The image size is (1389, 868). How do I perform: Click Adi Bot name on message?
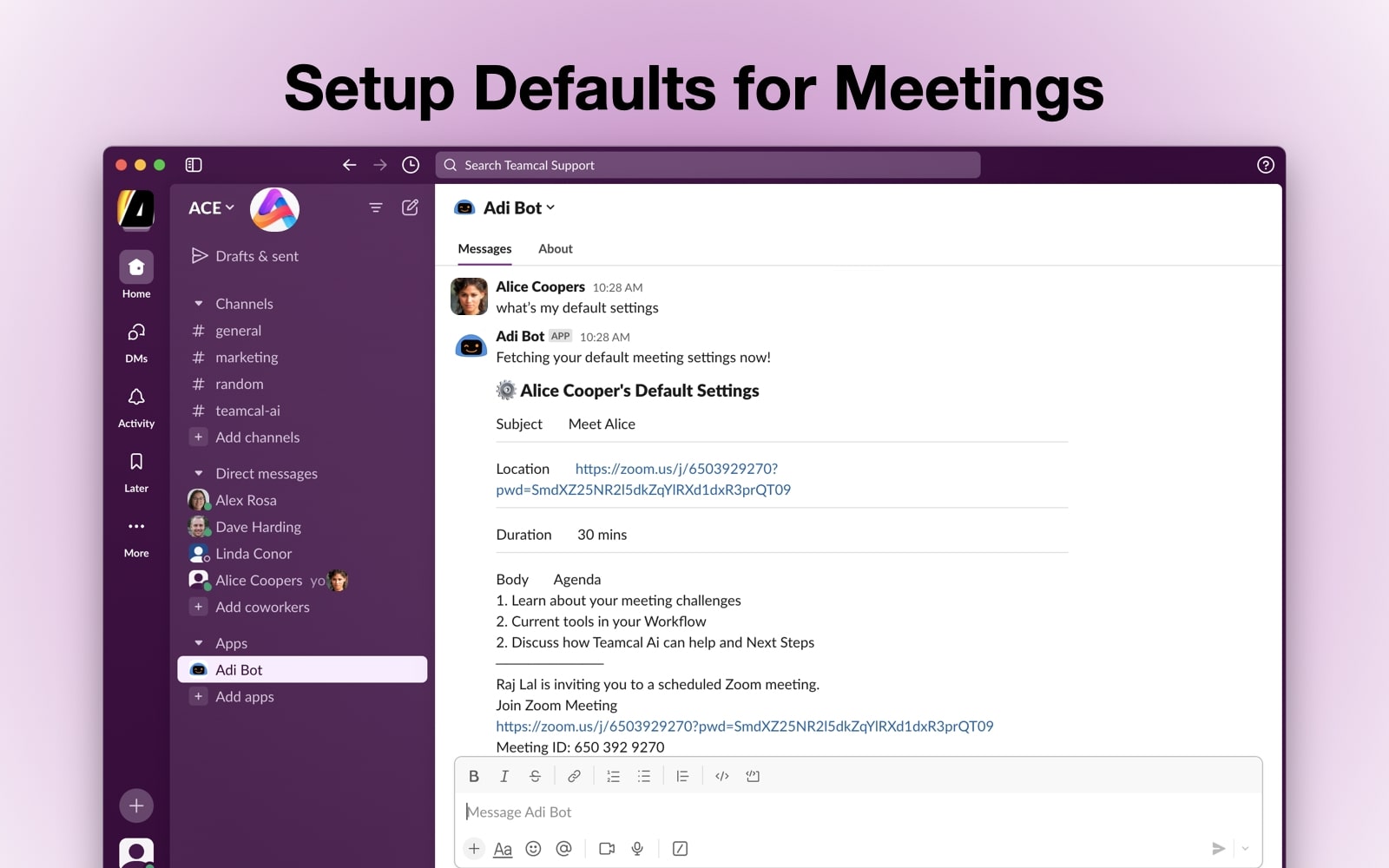click(520, 336)
